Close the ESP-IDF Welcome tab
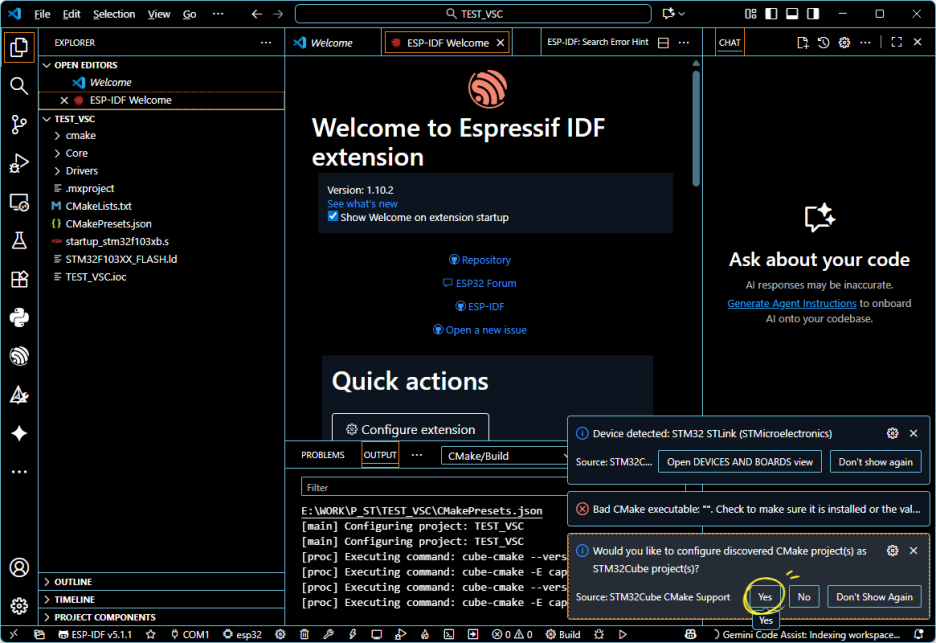The height and width of the screenshot is (643, 936). pos(501,42)
